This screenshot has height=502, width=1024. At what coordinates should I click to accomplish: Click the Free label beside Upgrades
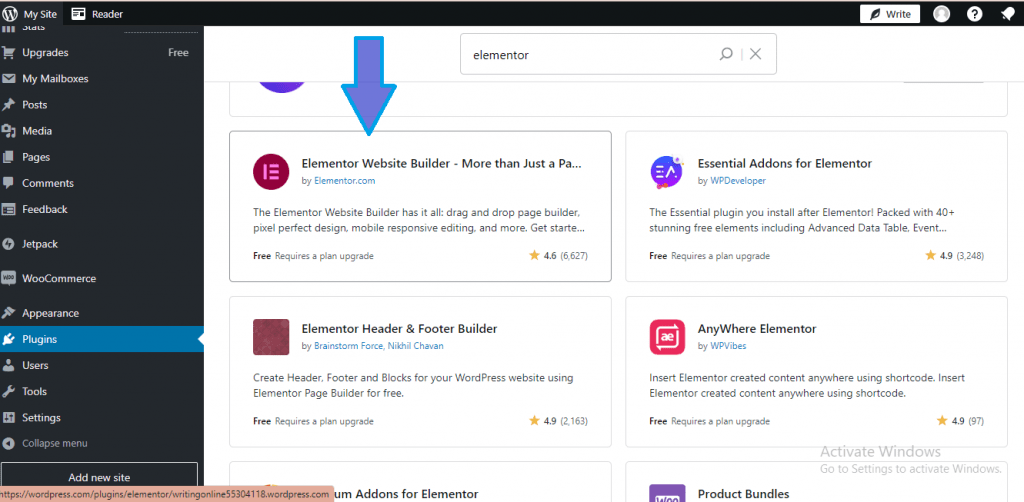178,53
